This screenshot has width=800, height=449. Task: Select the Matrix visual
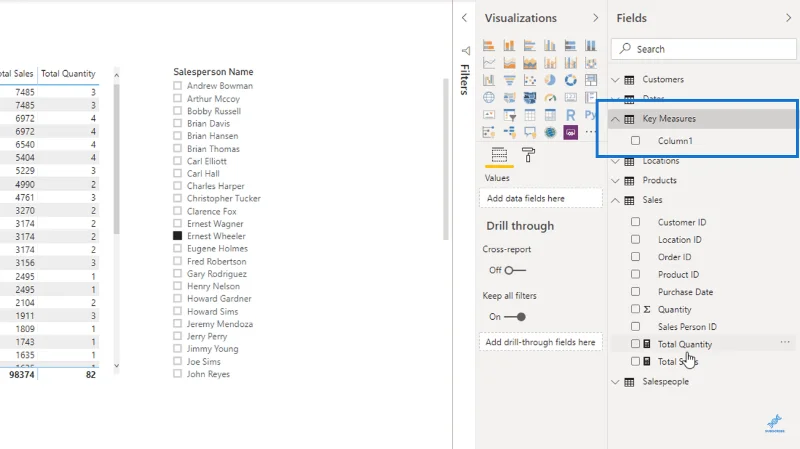(550, 115)
